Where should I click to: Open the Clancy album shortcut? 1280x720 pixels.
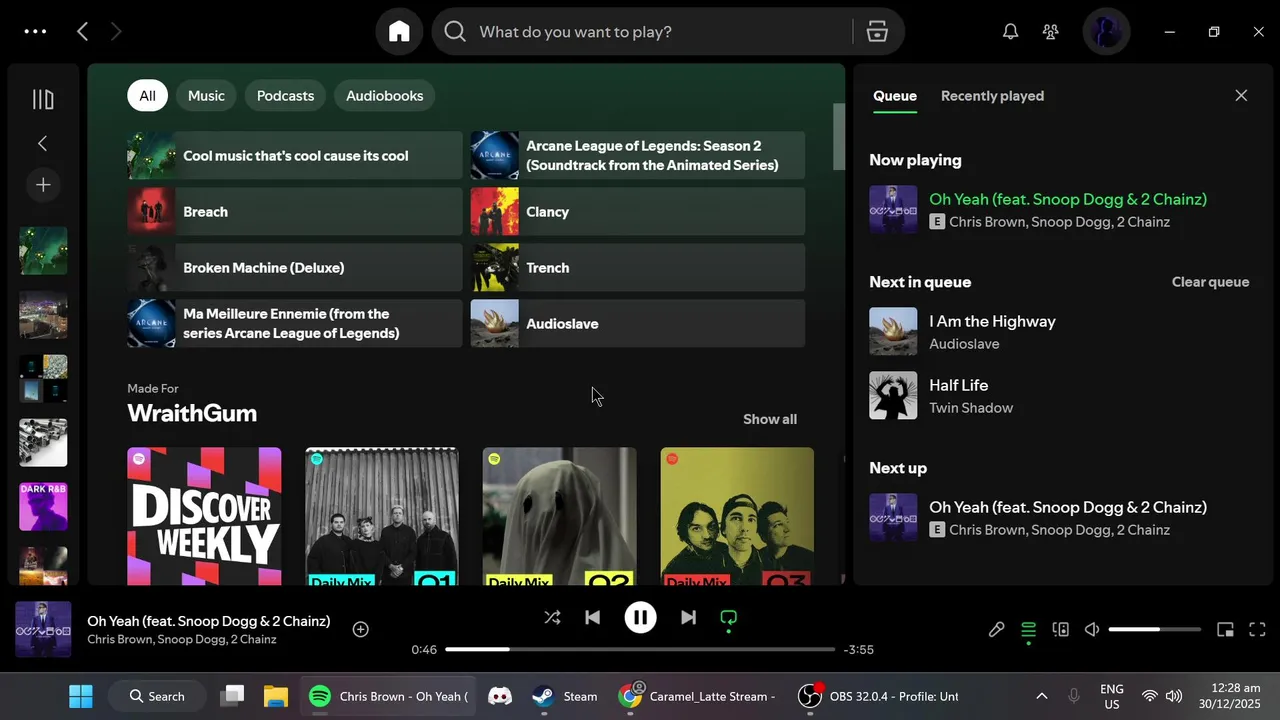[638, 212]
